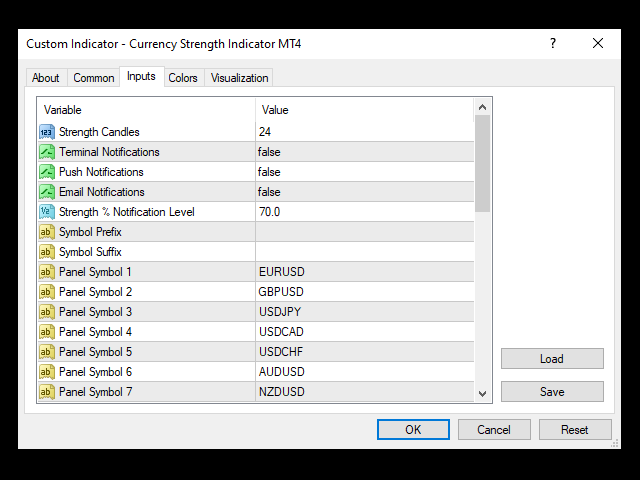Select the GBPUSD value cell
Viewport: 640px width, 480px height.
pos(364,292)
